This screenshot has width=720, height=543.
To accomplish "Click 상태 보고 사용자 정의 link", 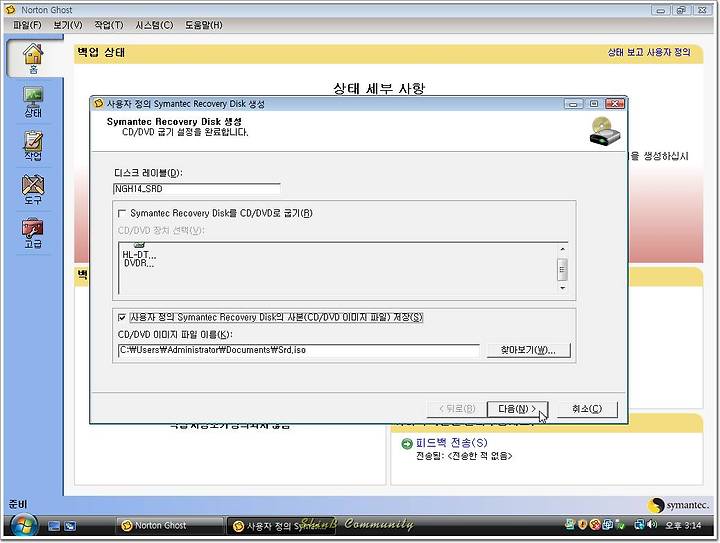I will click(649, 52).
